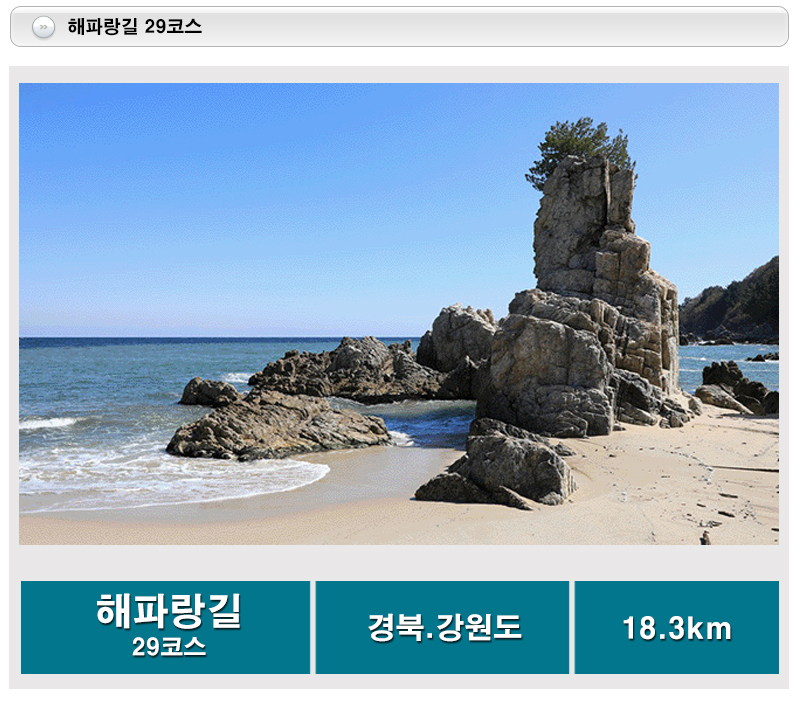
Task: Click the round double-arrow icon in header
Action: (43, 27)
